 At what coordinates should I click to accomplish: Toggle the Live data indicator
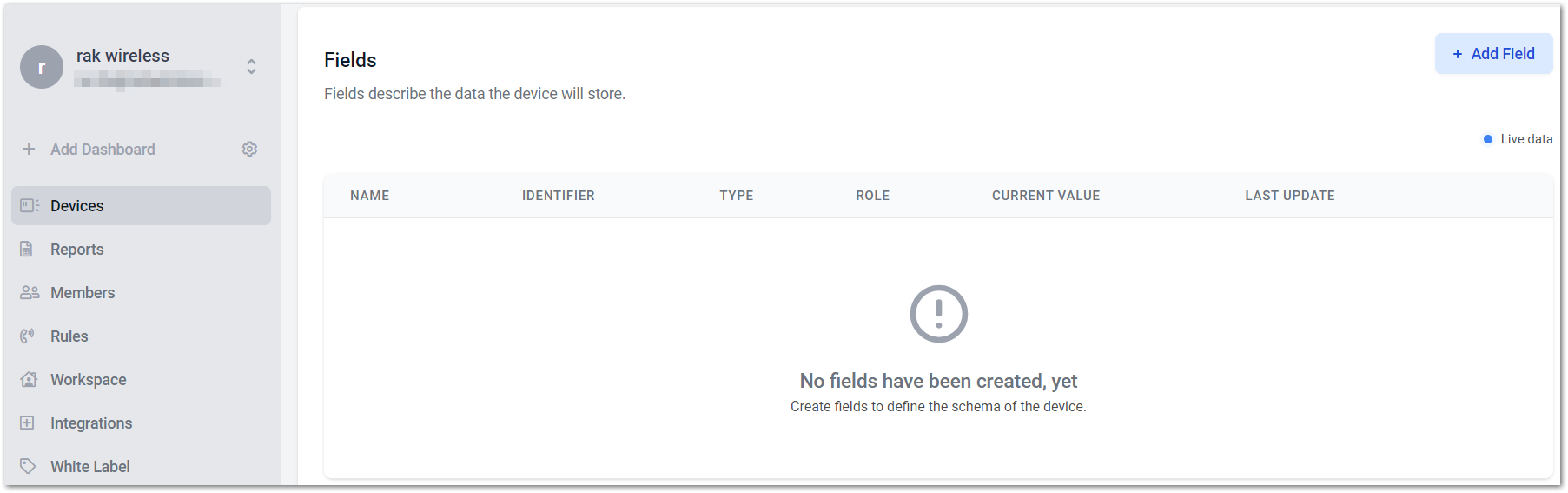1518,139
